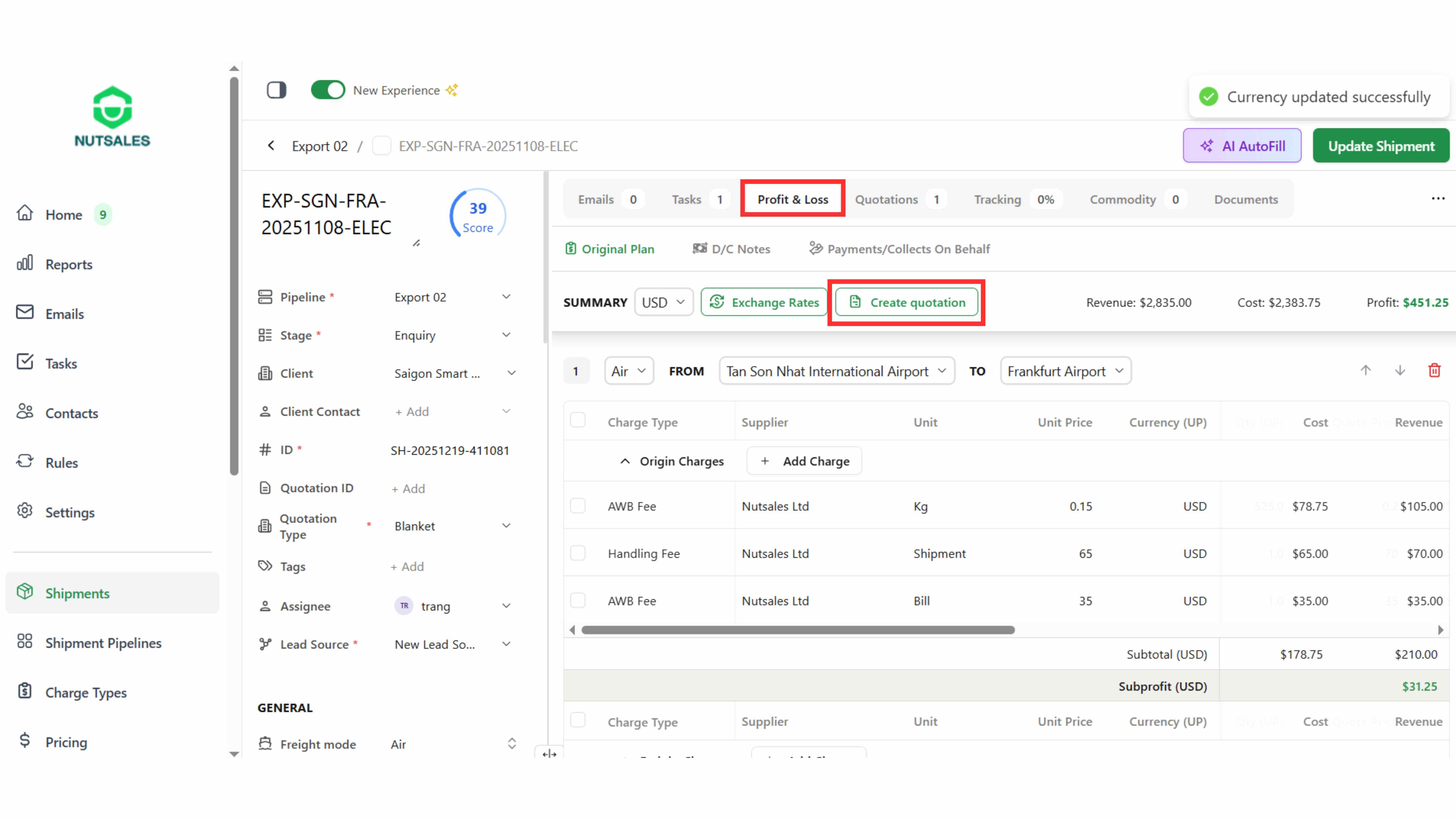Tick the checkbox next to the shipment breadcrumb name
This screenshot has height=819, width=1456.
[x=381, y=146]
